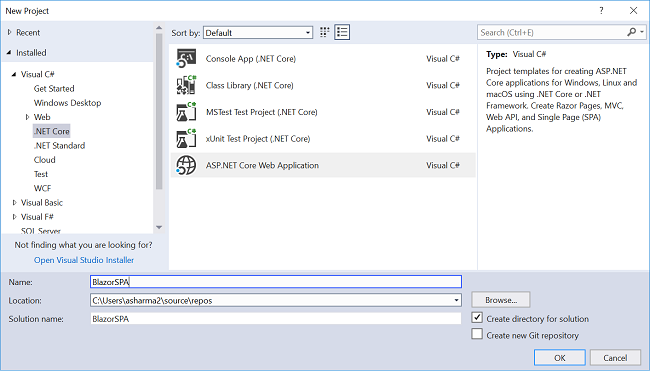Open Visual Studio Installer link
Screen dimensions: 650x371
84,260
